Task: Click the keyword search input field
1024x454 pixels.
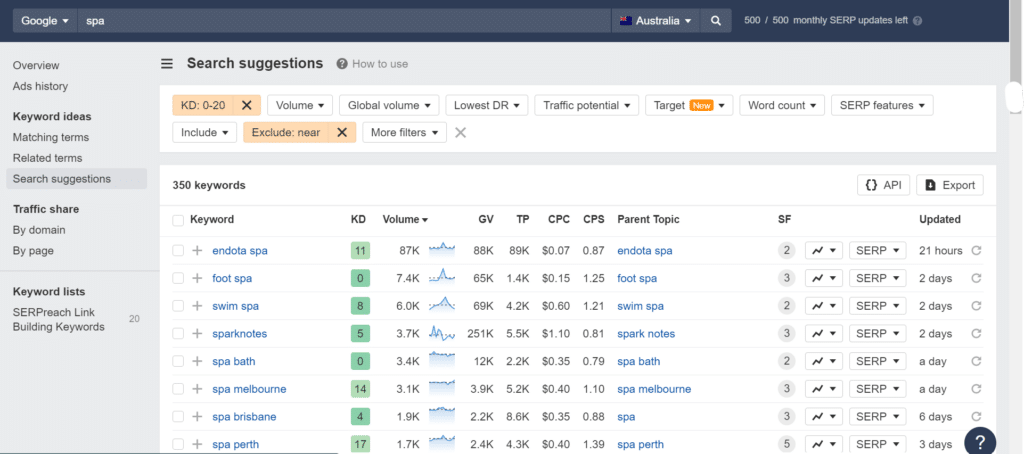Action: [x=344, y=20]
